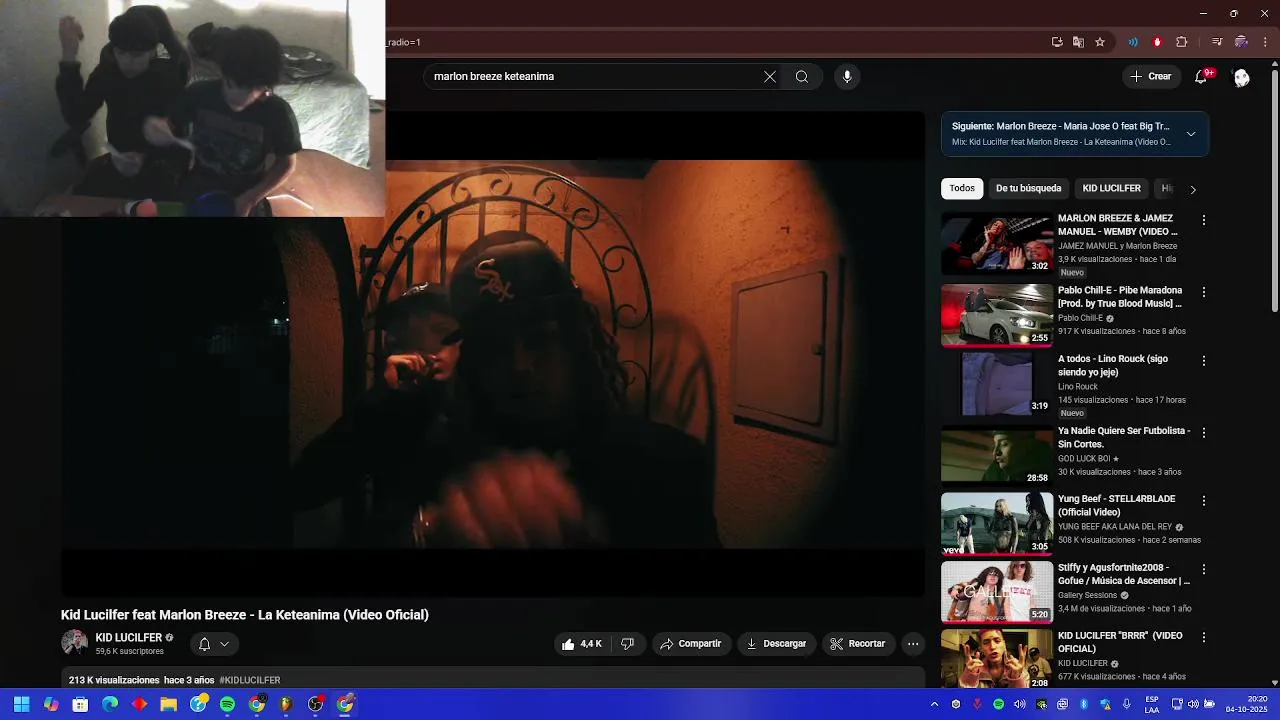Screen dimensions: 1280x720
Task: Open the Windows Start button
Action: pyautogui.click(x=21, y=704)
